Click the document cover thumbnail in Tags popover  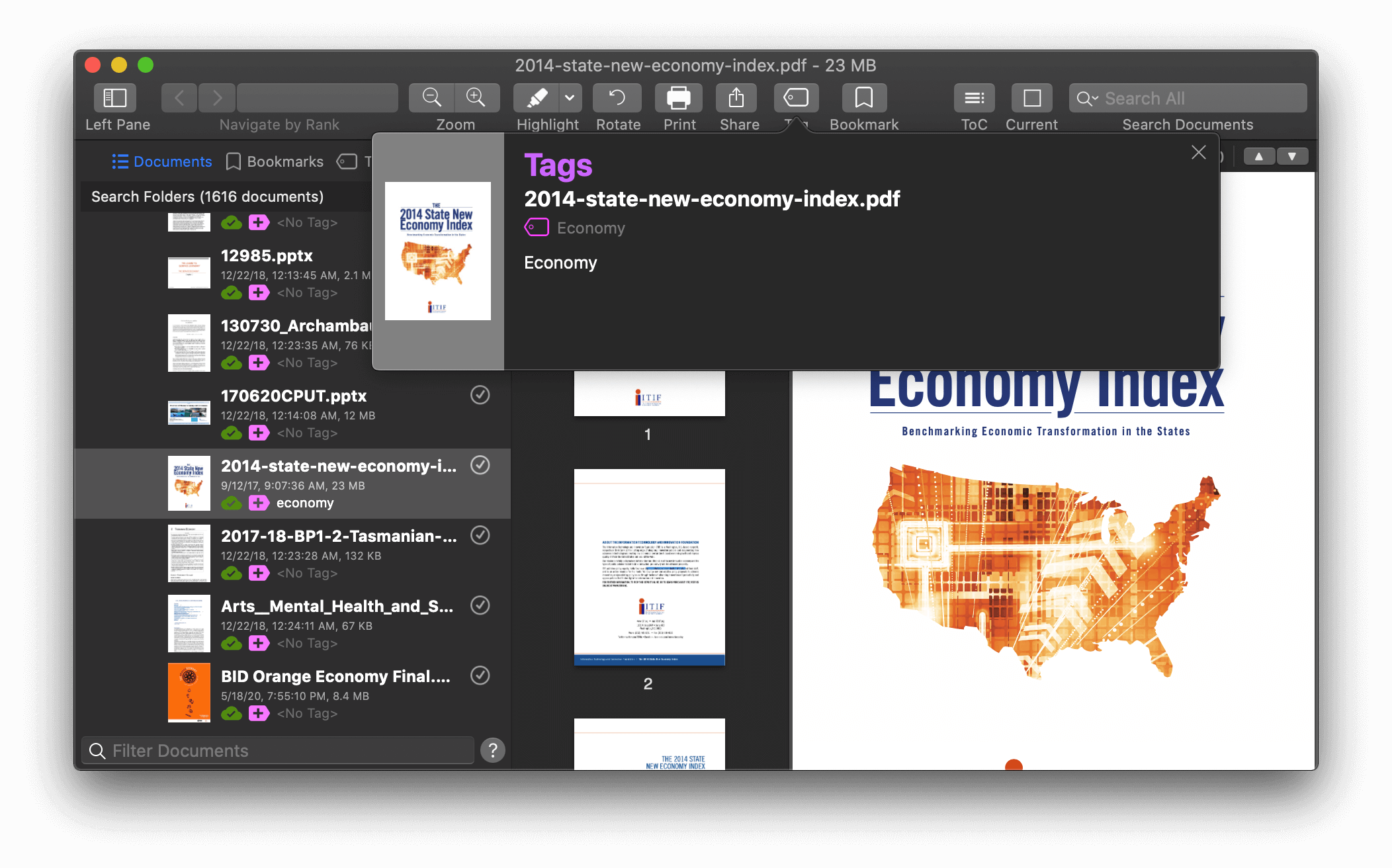[438, 251]
